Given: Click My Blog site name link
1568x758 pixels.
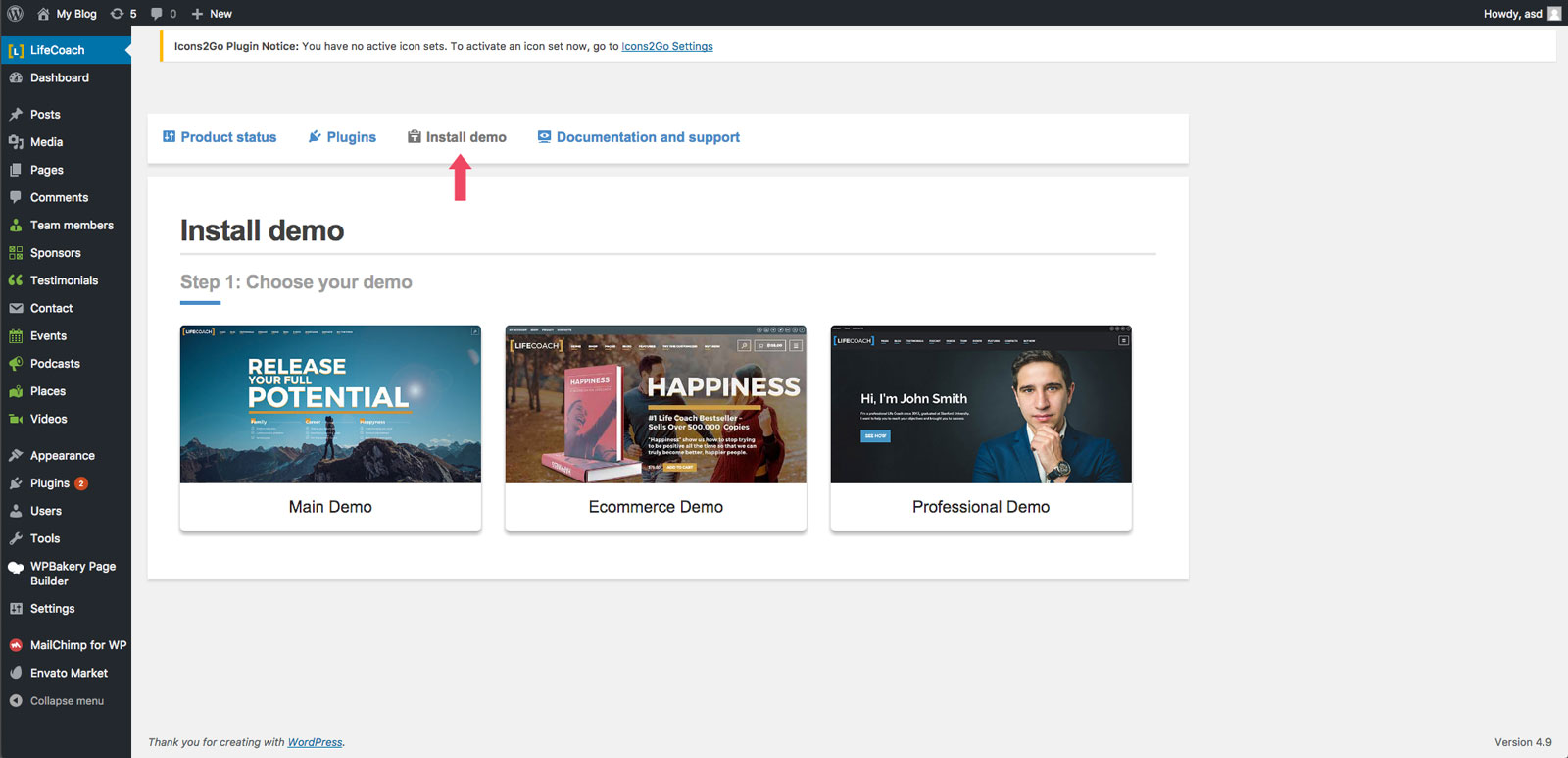Looking at the screenshot, I should [76, 14].
